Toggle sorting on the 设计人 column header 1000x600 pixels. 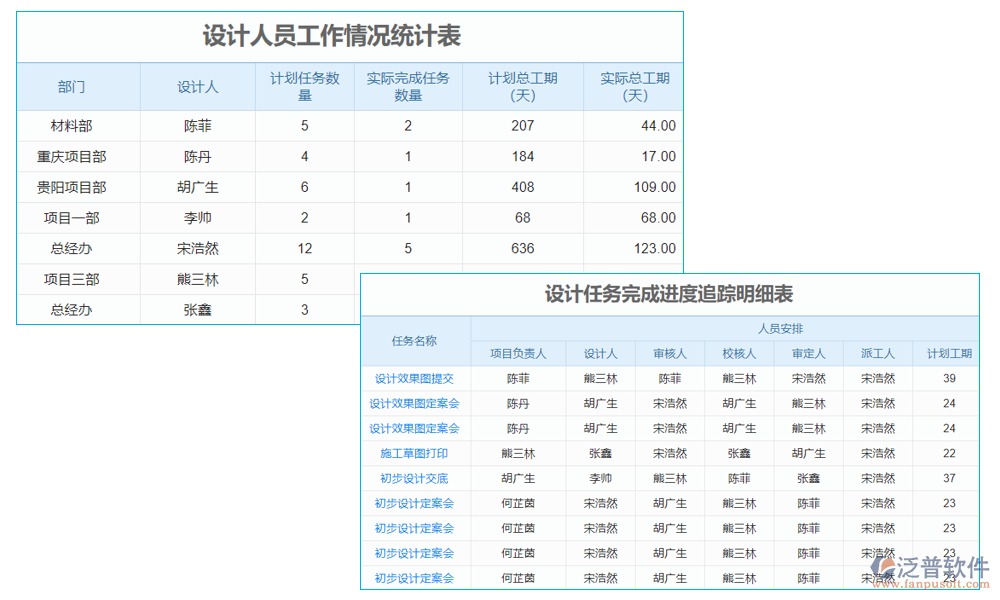197,87
